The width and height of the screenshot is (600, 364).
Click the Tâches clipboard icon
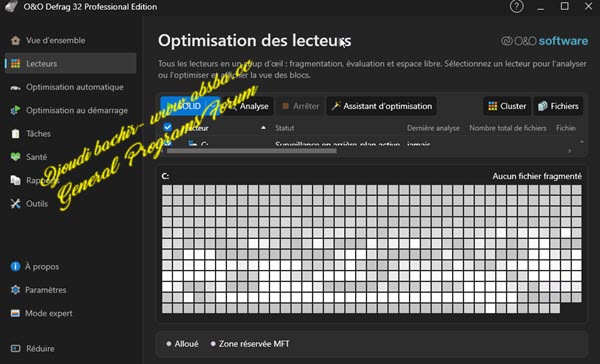point(15,134)
